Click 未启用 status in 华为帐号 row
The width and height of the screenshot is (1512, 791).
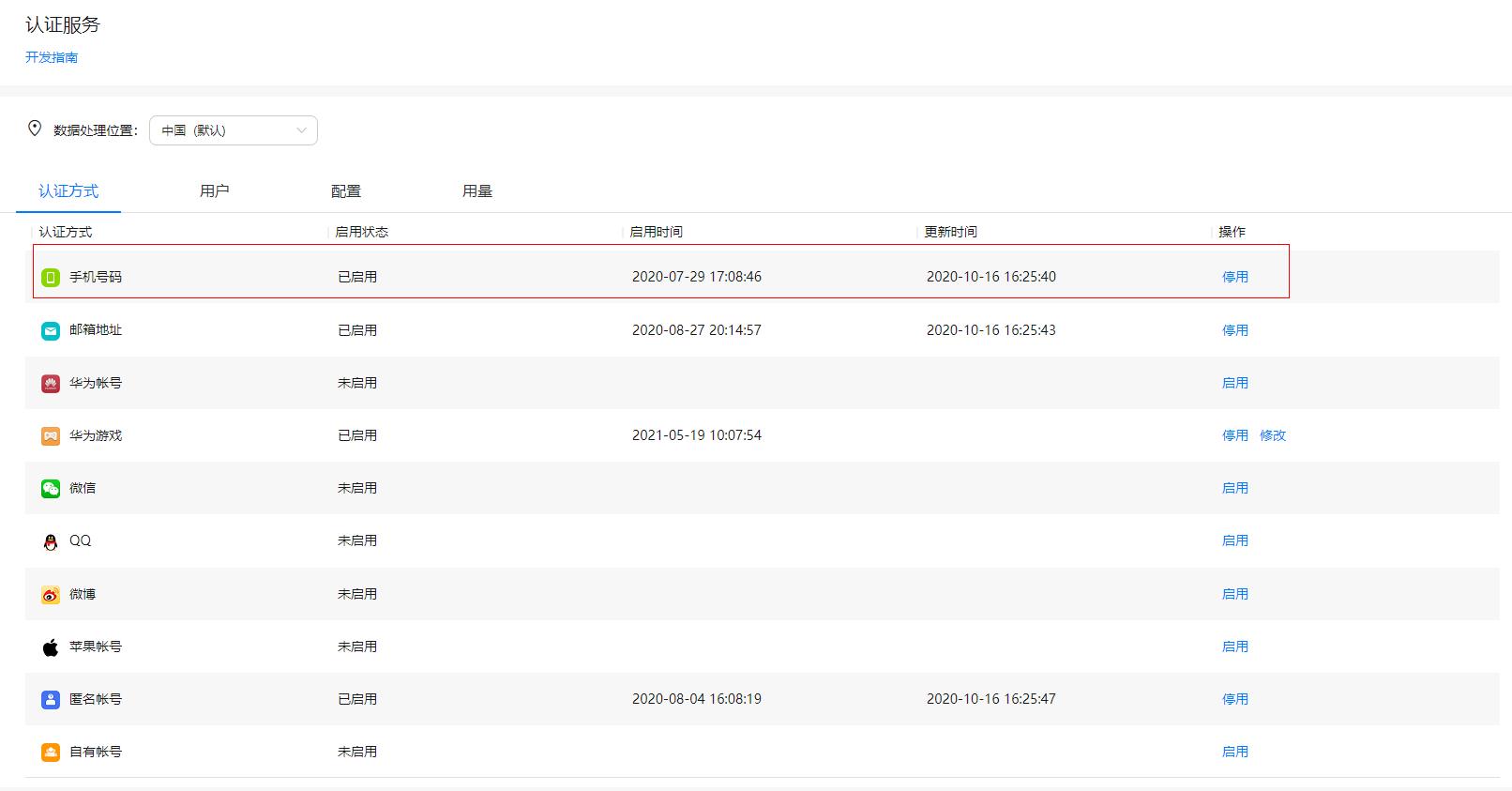(x=357, y=383)
